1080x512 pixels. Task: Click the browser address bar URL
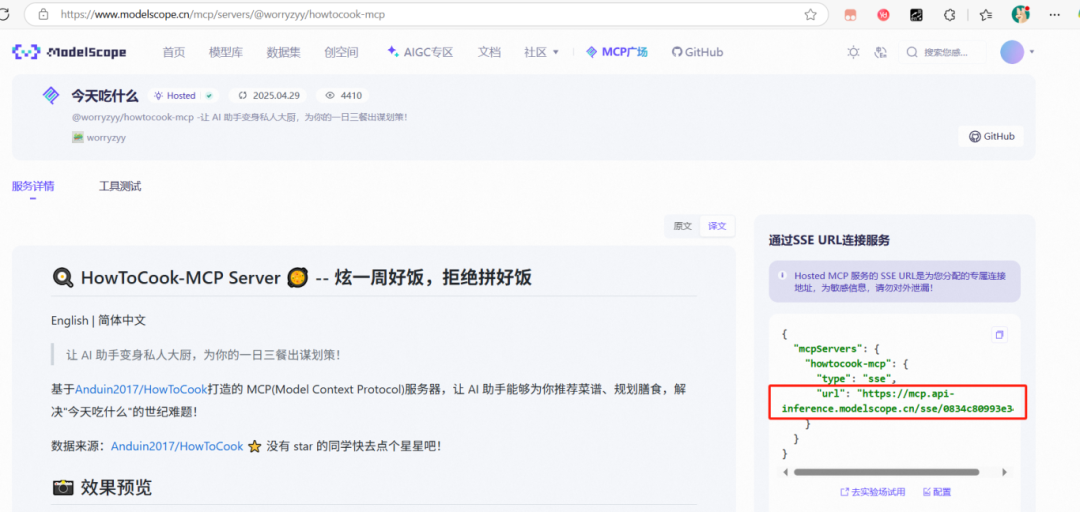point(222,14)
